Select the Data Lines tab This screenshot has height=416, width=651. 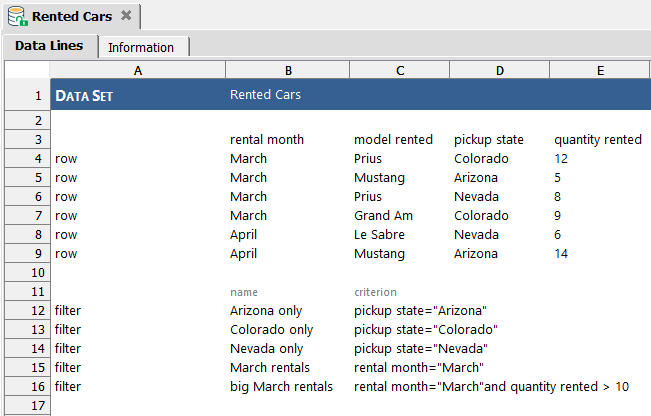(49, 46)
